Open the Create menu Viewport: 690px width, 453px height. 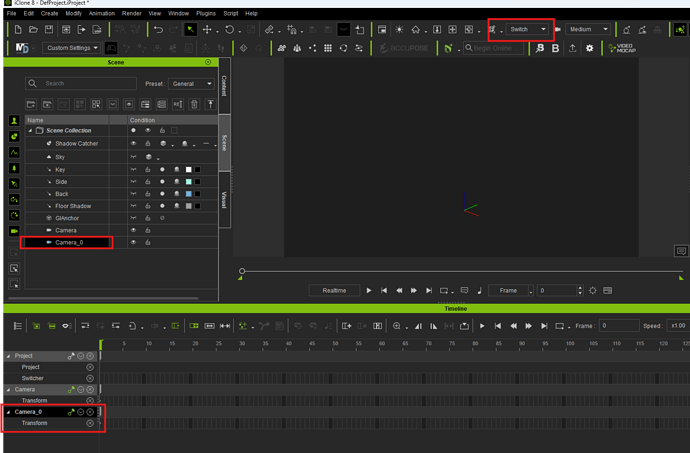click(x=49, y=14)
